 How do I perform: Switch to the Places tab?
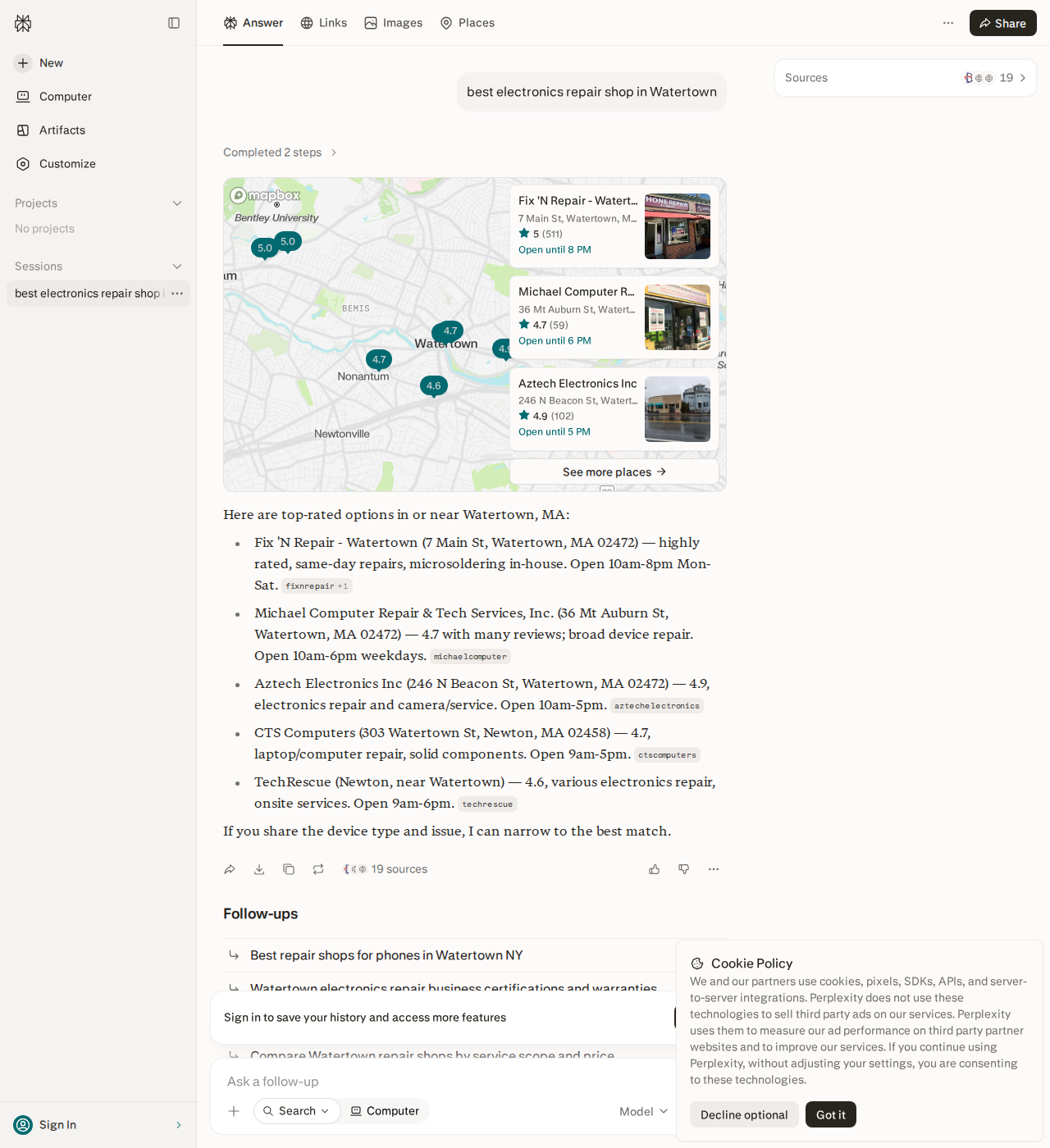pyautogui.click(x=468, y=23)
